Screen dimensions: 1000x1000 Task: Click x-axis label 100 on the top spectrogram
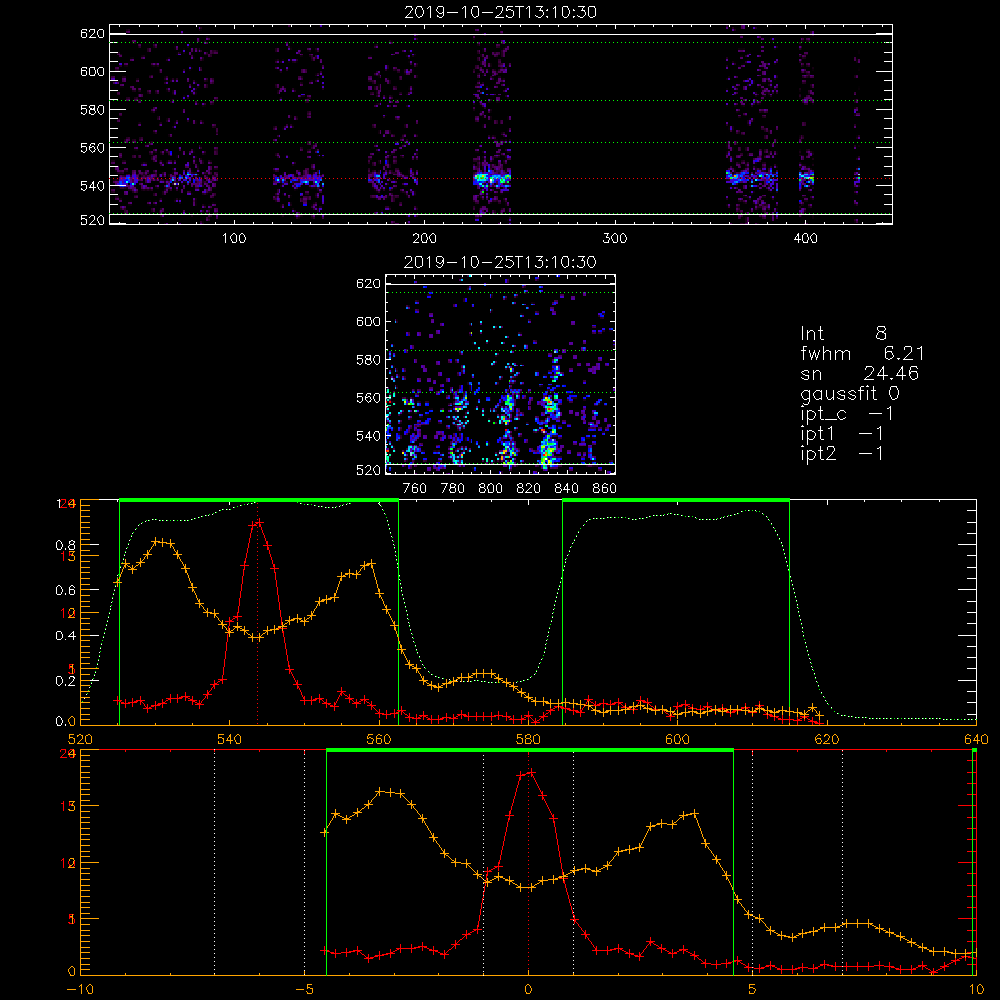tap(234, 239)
